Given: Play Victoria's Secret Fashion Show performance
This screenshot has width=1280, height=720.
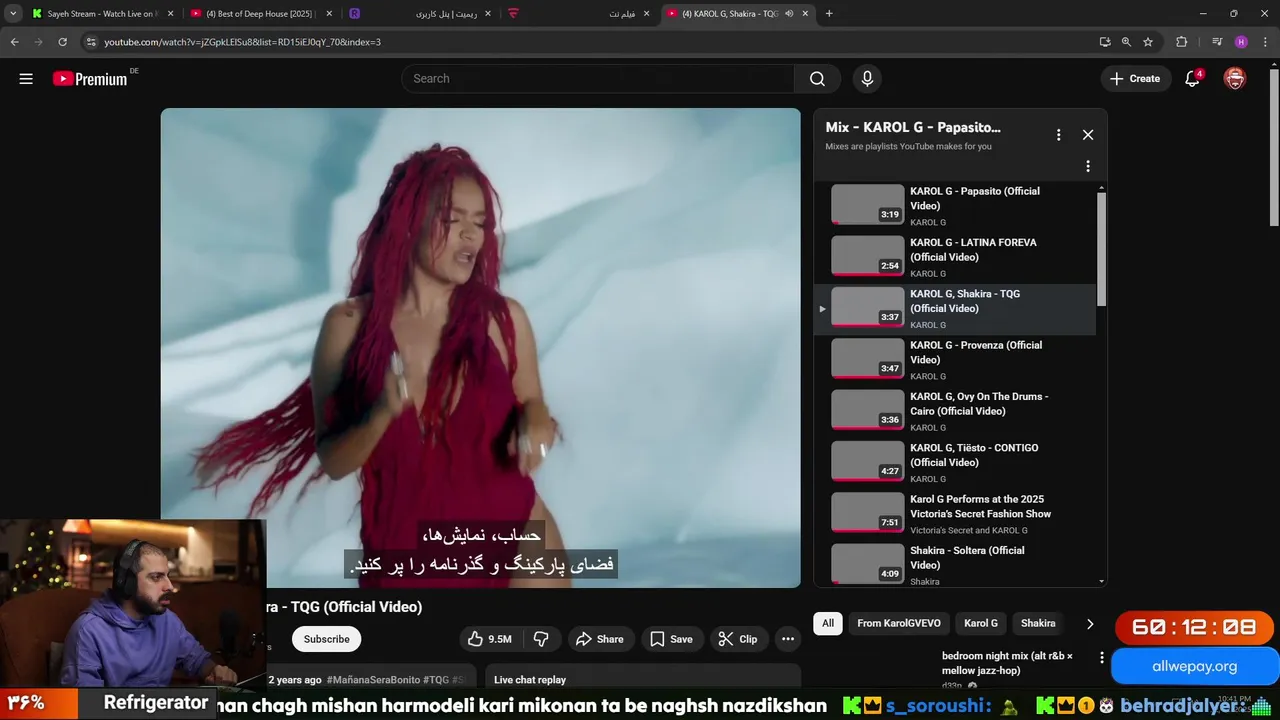Looking at the screenshot, I should (955, 514).
